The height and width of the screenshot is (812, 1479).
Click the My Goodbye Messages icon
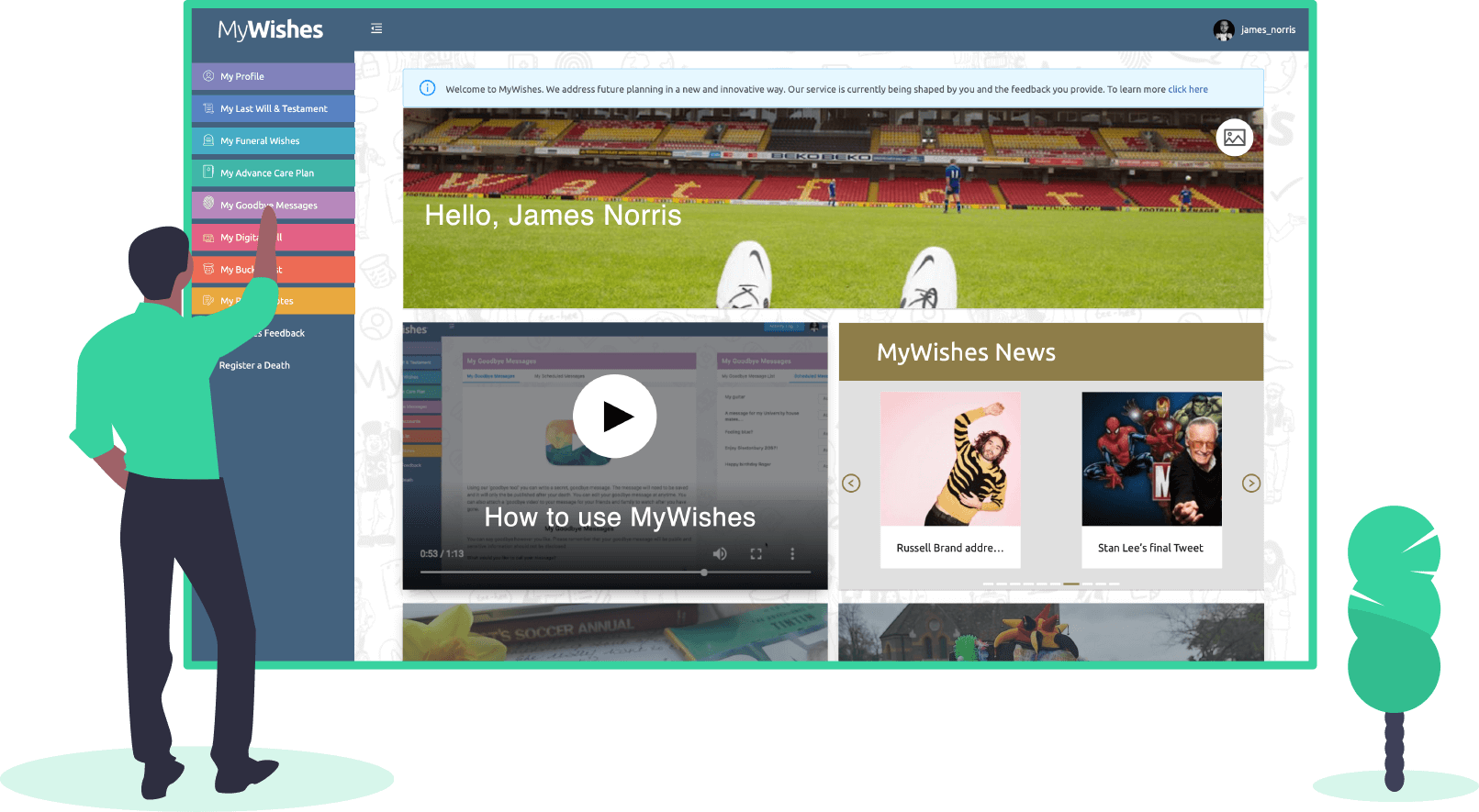coord(208,204)
